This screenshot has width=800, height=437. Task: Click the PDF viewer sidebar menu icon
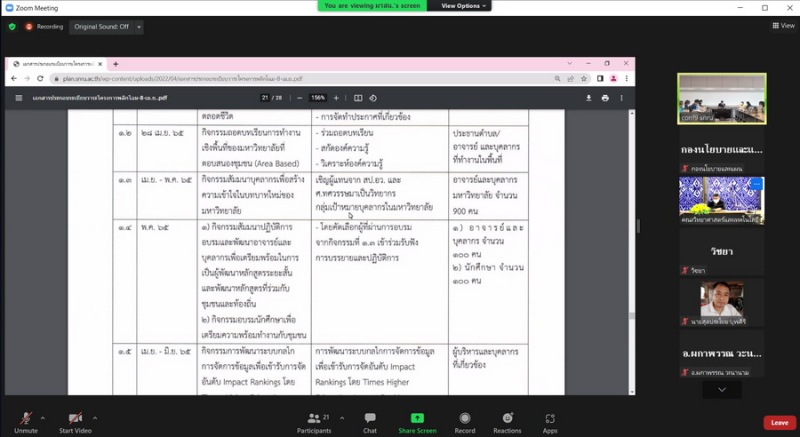click(18, 98)
